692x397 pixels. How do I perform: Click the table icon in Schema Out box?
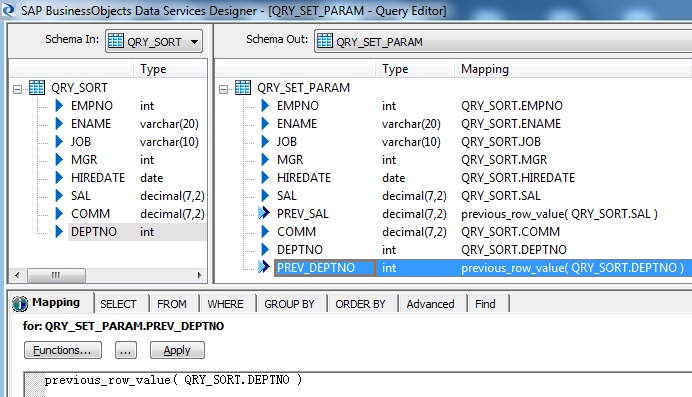click(x=324, y=41)
